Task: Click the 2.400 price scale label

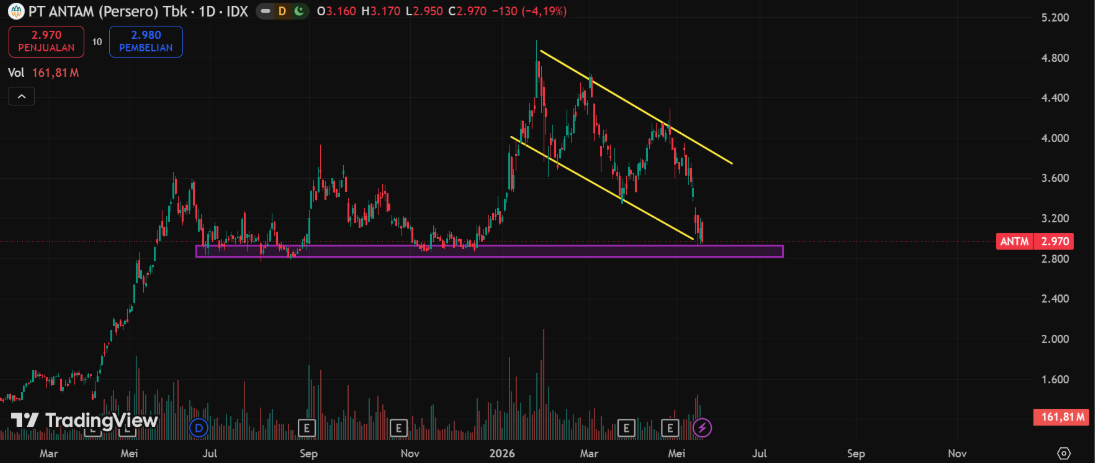Action: click(1054, 299)
